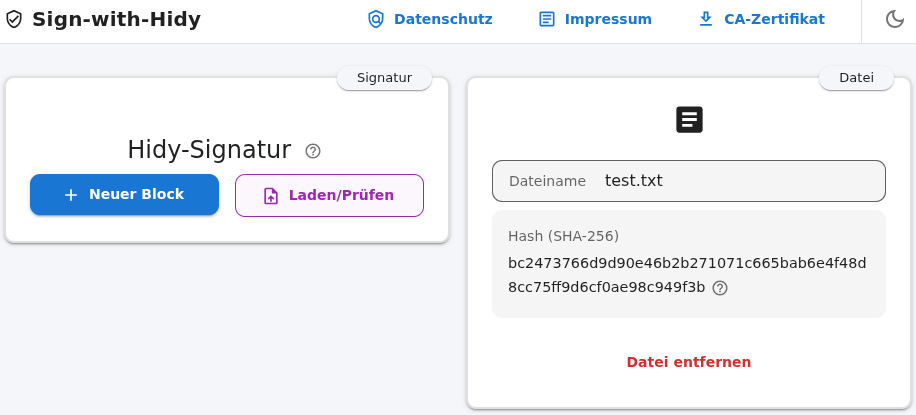Click the Sign-with-Hidy title
This screenshot has width=916, height=415.
pyautogui.click(x=116, y=19)
